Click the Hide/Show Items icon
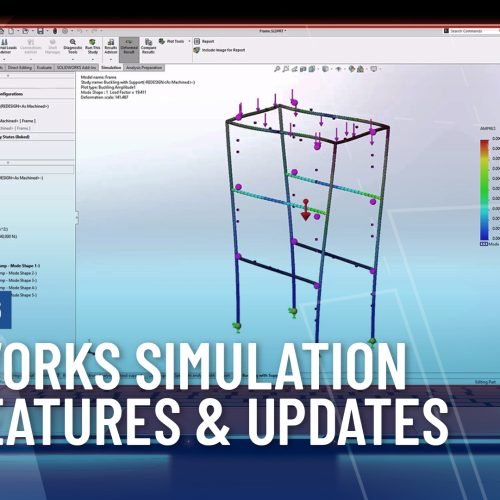Screen dimensions: 500x500 (338, 69)
